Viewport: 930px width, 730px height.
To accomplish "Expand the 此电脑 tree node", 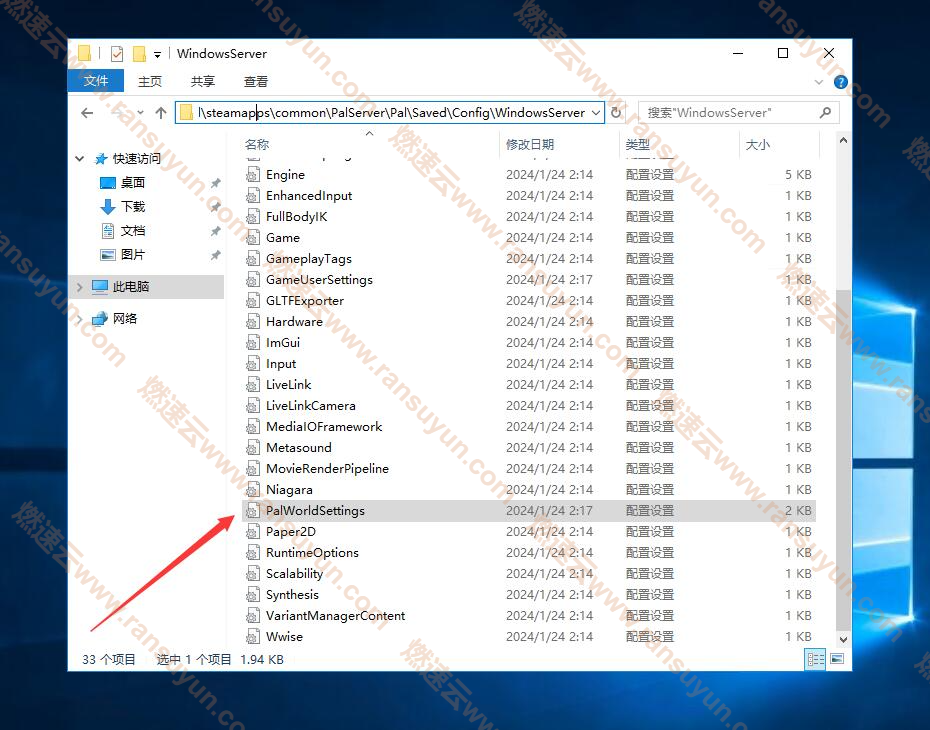I will [x=79, y=287].
